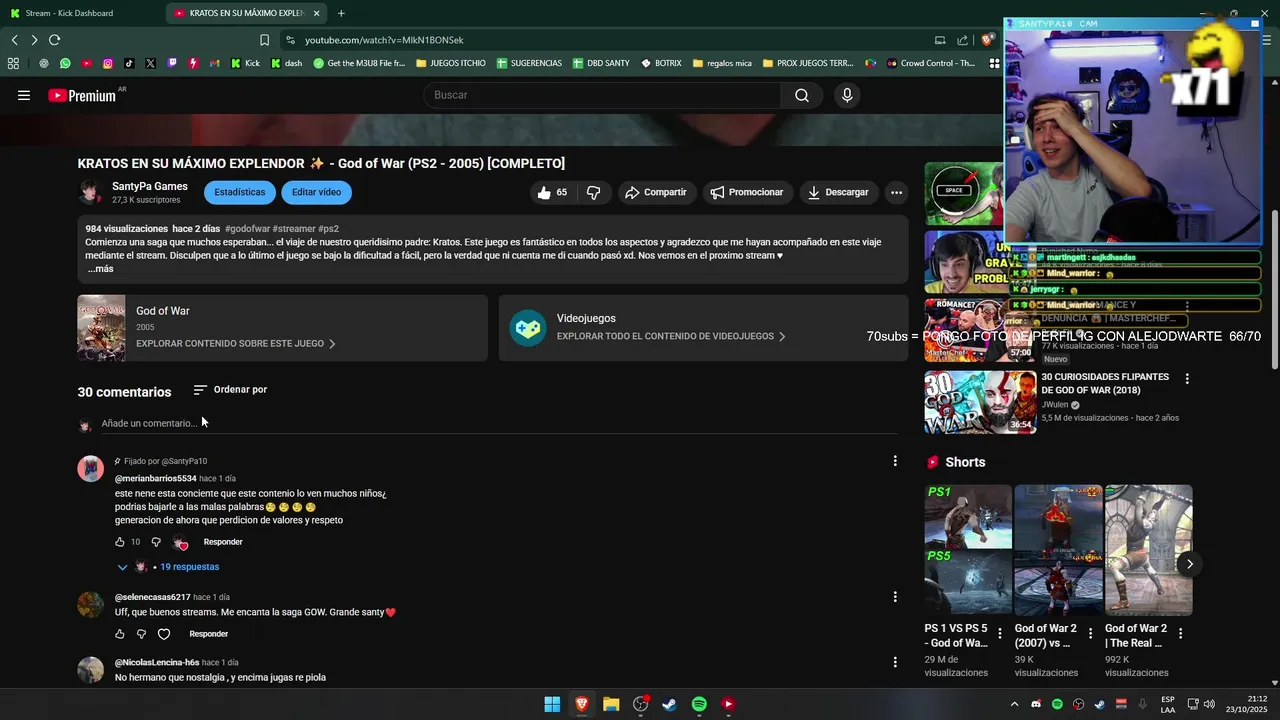Like the video with thumbs up
Image resolution: width=1280 pixels, height=720 pixels.
click(x=551, y=192)
